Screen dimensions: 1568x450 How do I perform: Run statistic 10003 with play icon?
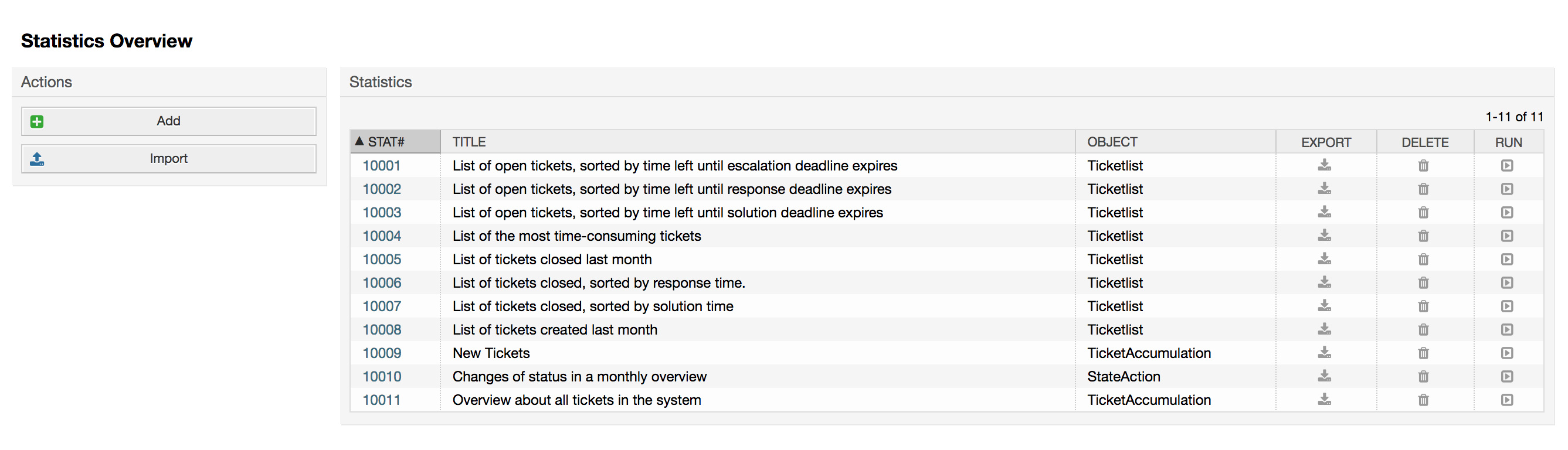pyautogui.click(x=1508, y=212)
